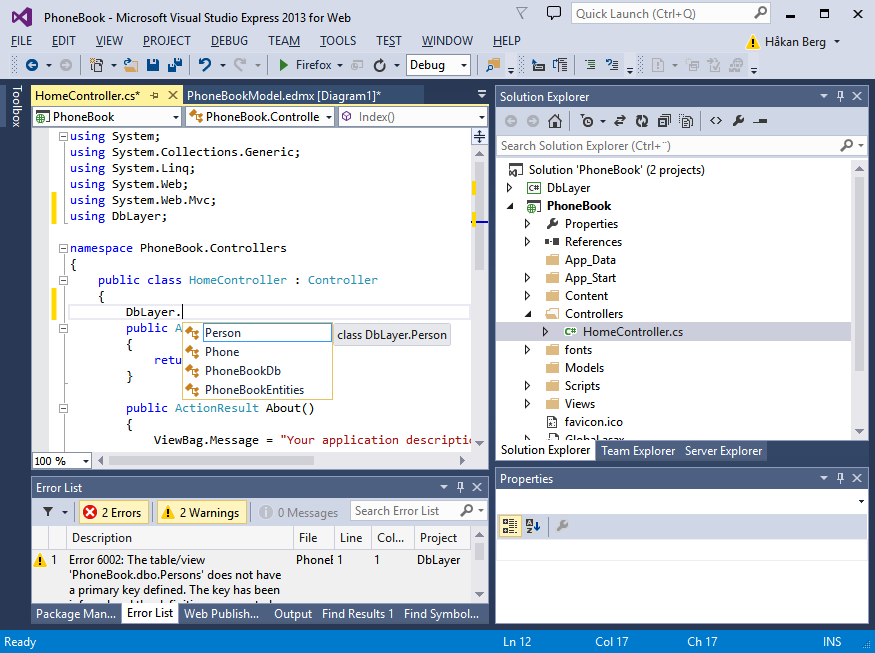Click the Håkan Berg account name
This screenshot has height=653, width=875.
[x=795, y=42]
